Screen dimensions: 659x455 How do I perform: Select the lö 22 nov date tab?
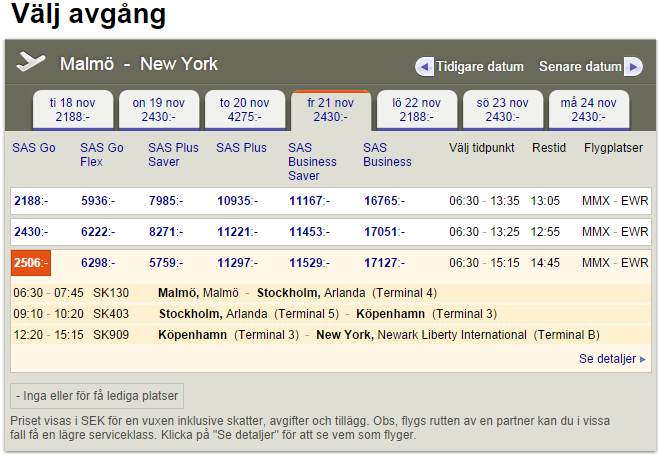pos(416,110)
